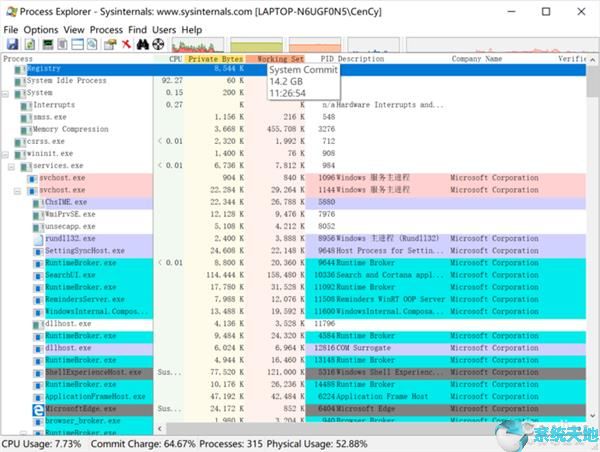Select the browser_broker.exe process

pyautogui.click(x=293, y=421)
